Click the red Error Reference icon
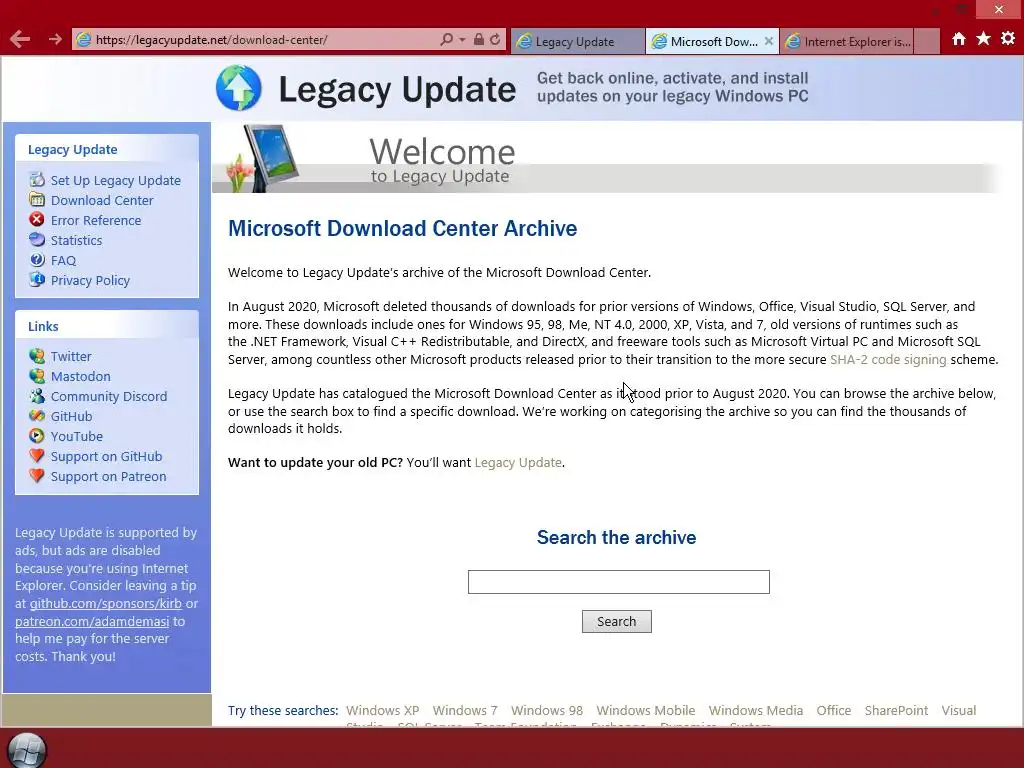This screenshot has width=1024, height=768. (x=37, y=219)
